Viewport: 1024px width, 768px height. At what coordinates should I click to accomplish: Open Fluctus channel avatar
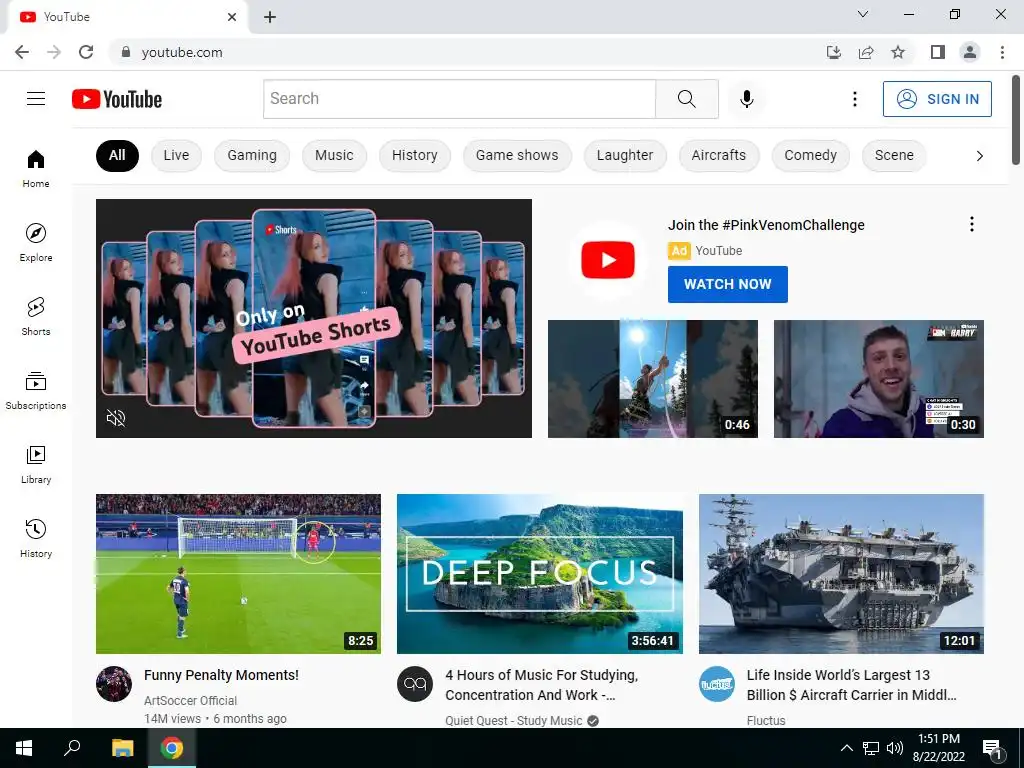716,684
